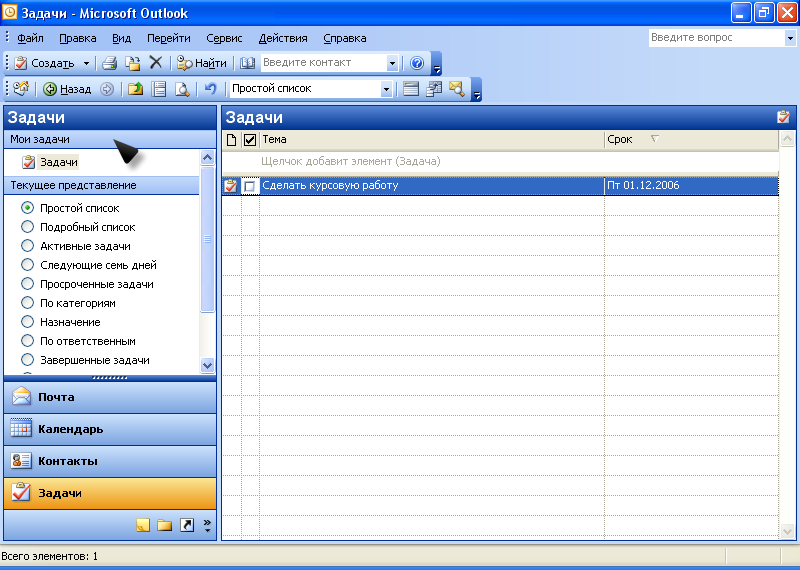
Task: Open the Field Chooser icon
Action: [x=434, y=89]
